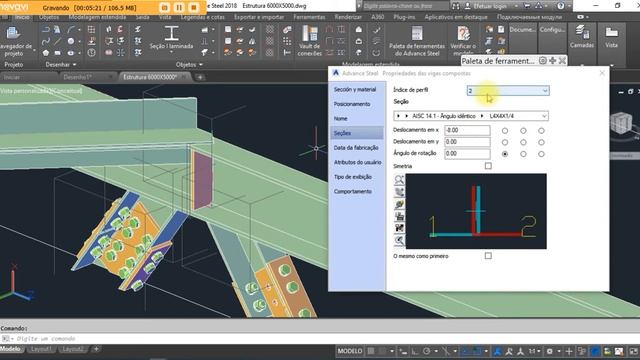The image size is (640, 360).
Task: Close the Propriedades das vigas compostas dialog
Action: (x=602, y=73)
